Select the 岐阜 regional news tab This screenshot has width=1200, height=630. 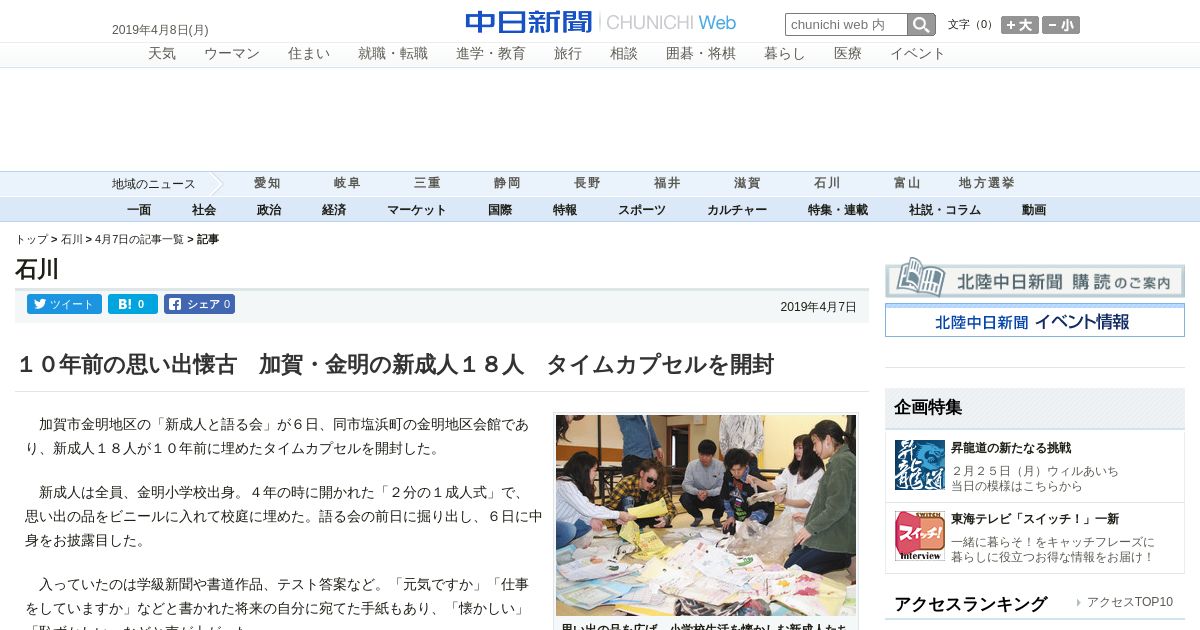[347, 183]
